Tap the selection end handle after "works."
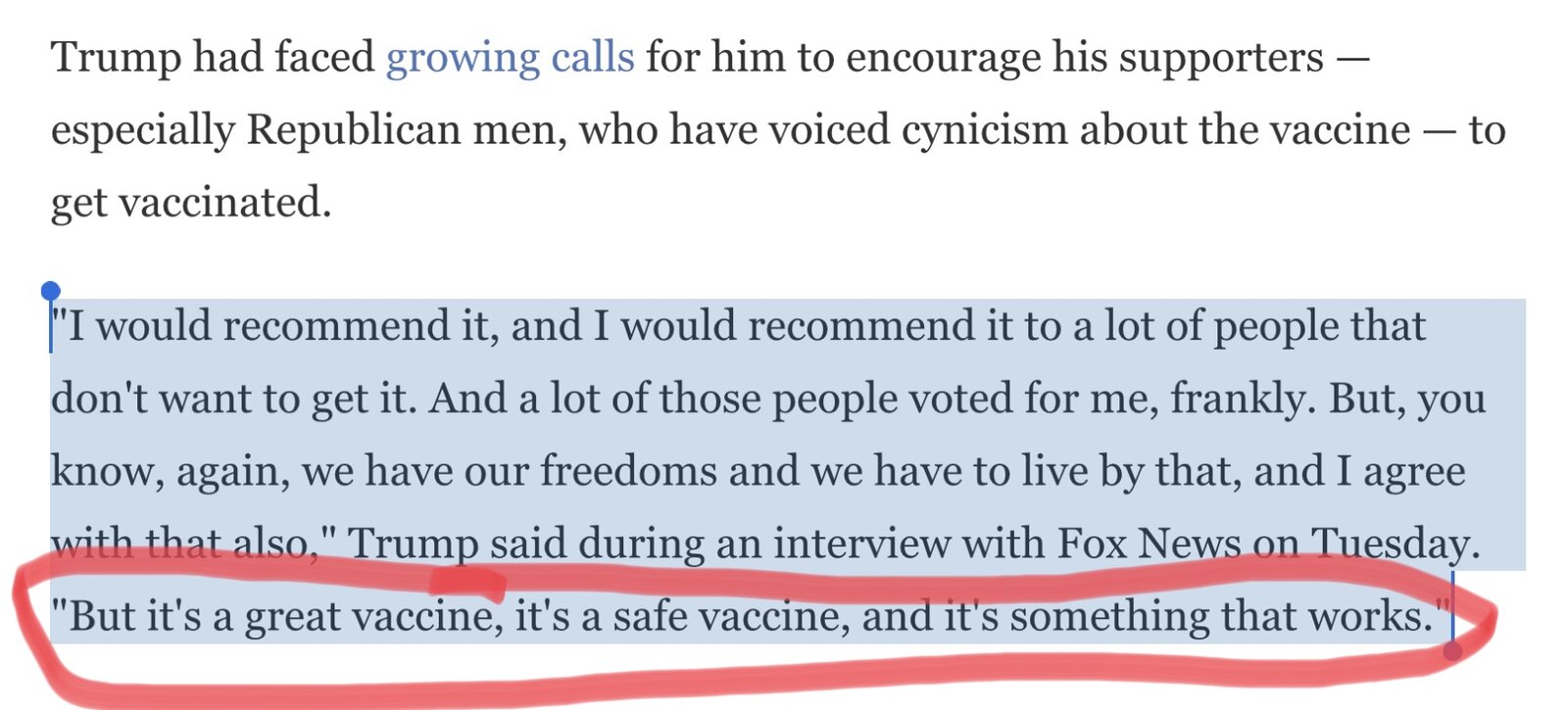 (x=1452, y=649)
